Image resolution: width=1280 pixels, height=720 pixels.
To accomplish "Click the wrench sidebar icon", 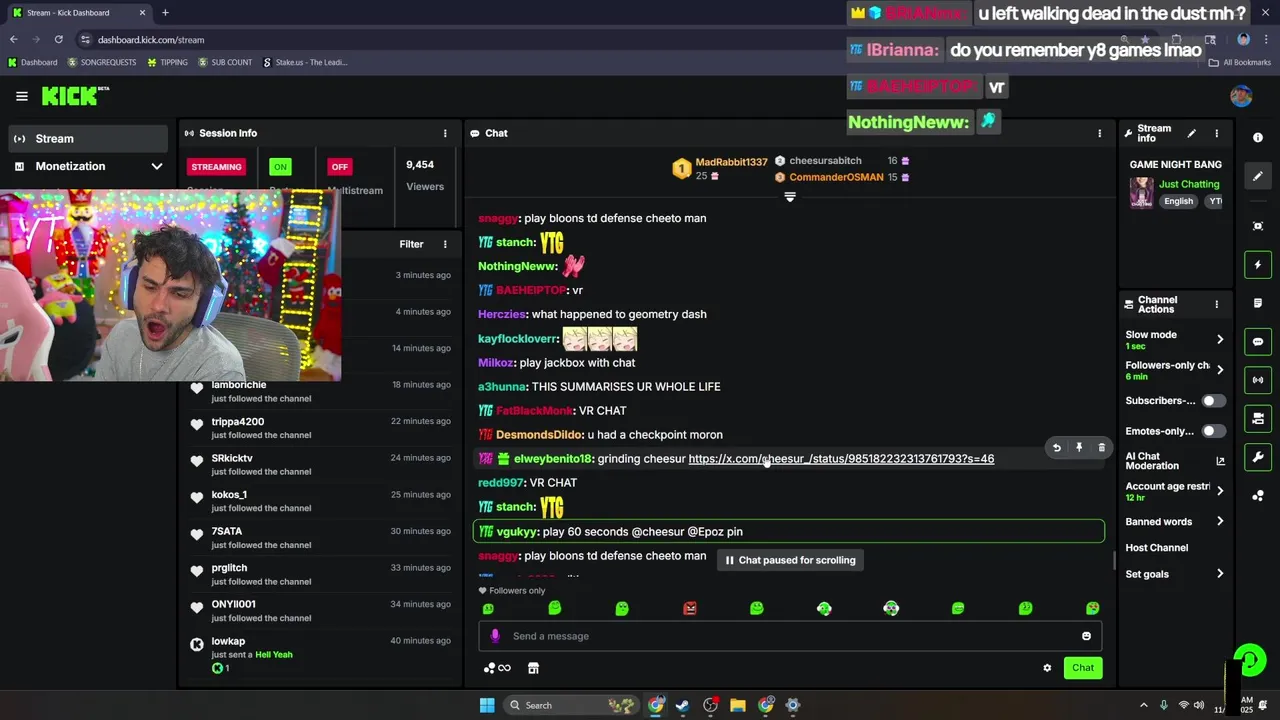I will 1258,457.
